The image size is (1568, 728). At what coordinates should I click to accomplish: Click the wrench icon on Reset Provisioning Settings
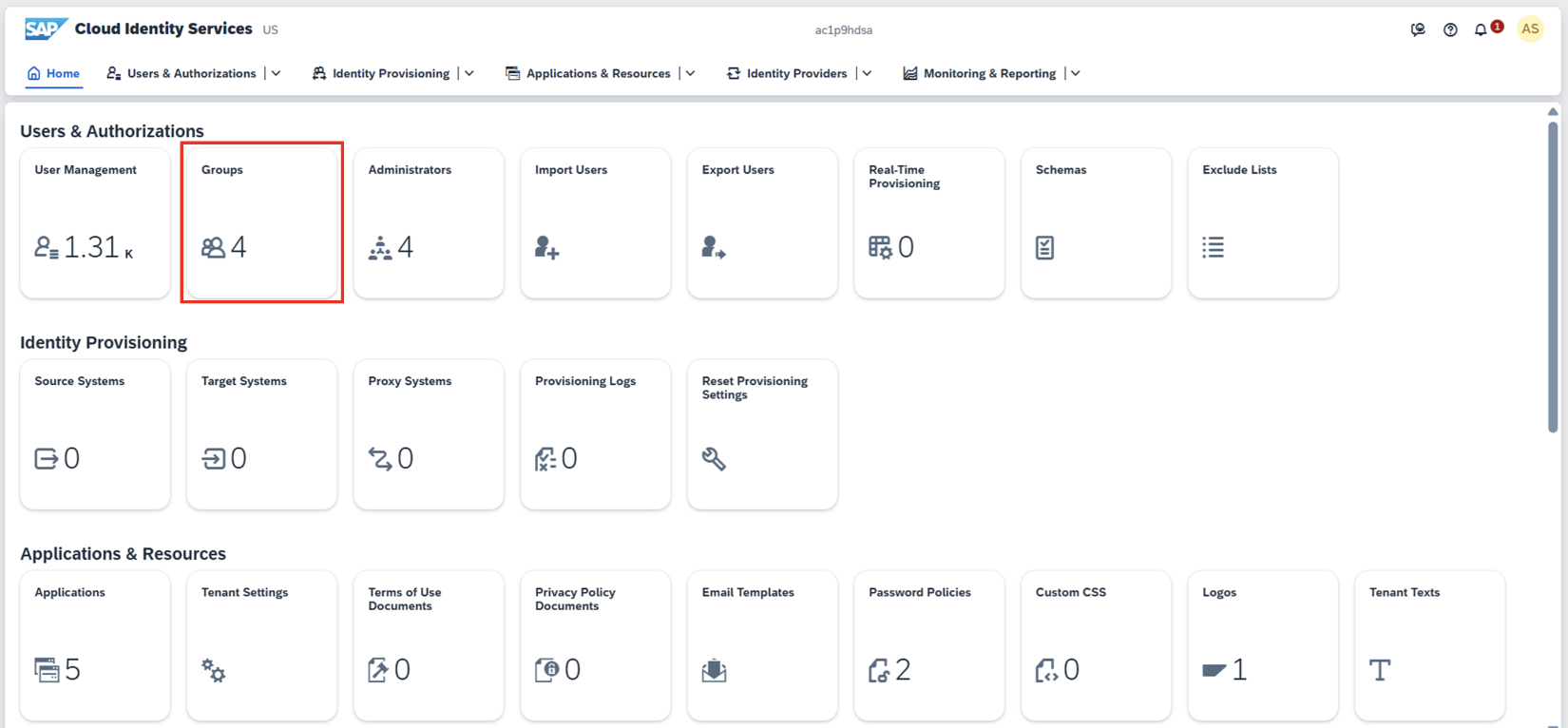[714, 459]
